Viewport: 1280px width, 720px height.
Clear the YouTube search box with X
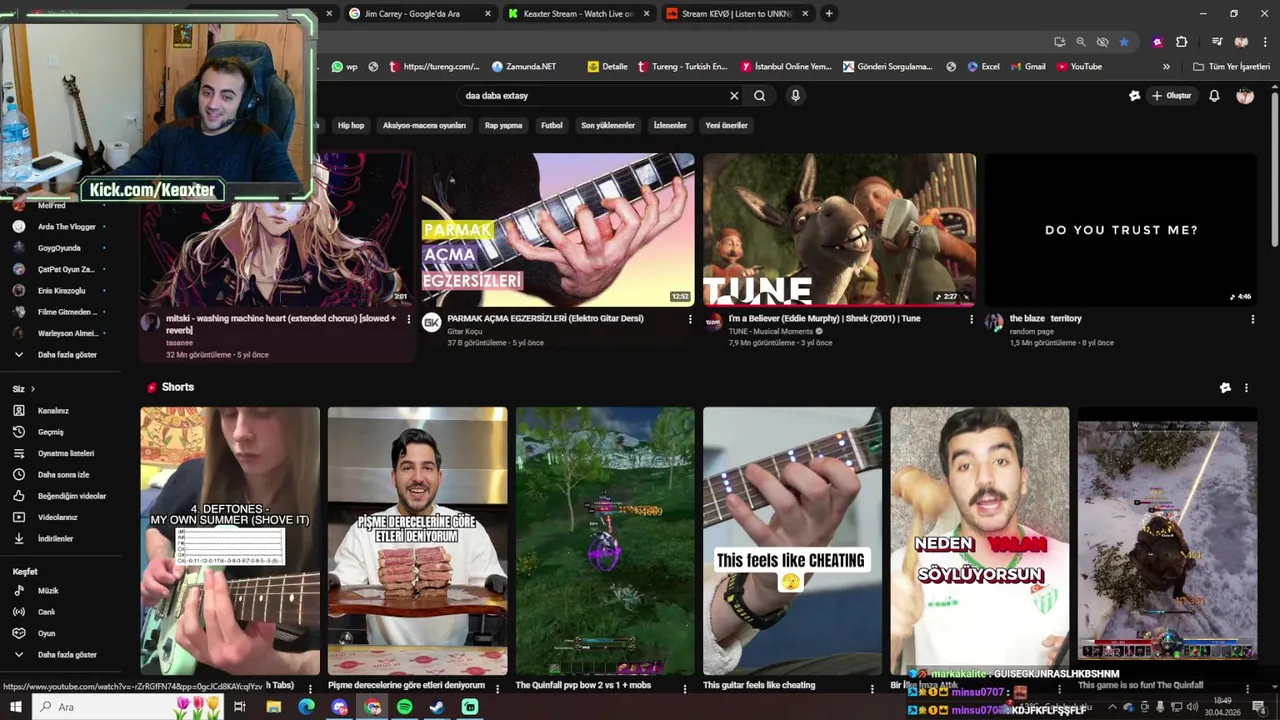coord(734,96)
